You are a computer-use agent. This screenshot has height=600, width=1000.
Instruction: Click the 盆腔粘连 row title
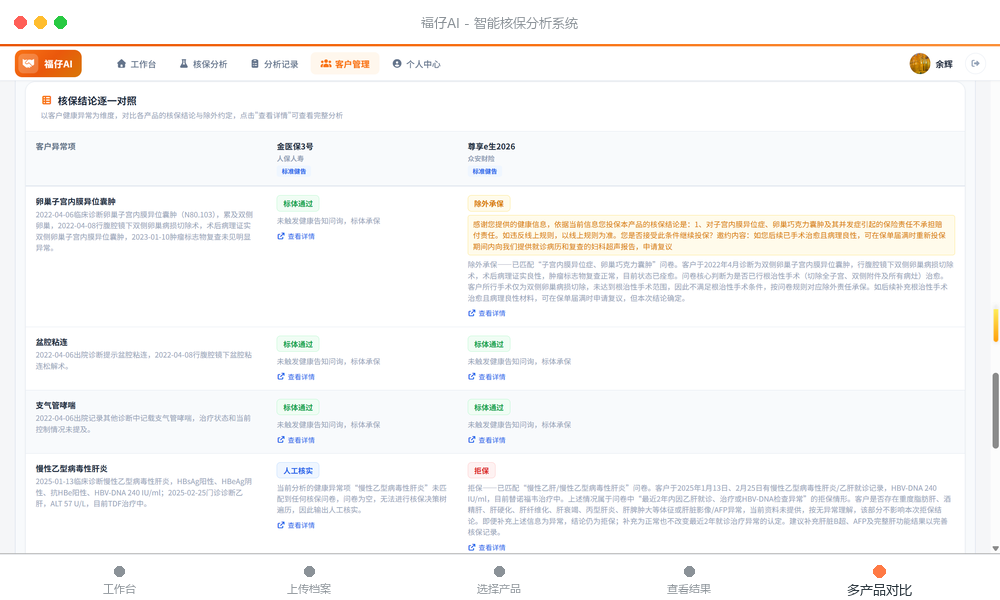[52, 342]
